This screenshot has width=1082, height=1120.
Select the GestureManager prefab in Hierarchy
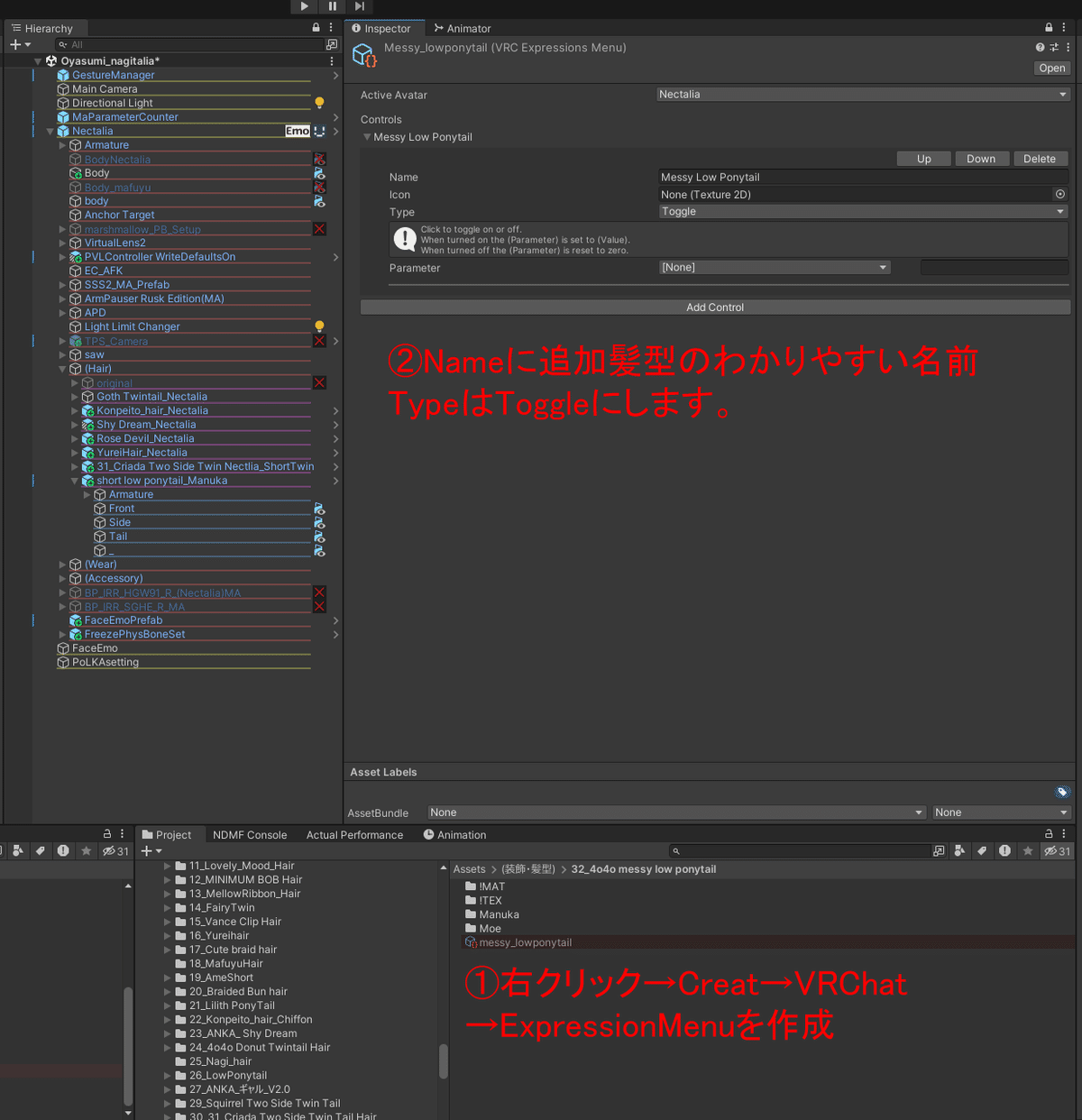click(113, 75)
